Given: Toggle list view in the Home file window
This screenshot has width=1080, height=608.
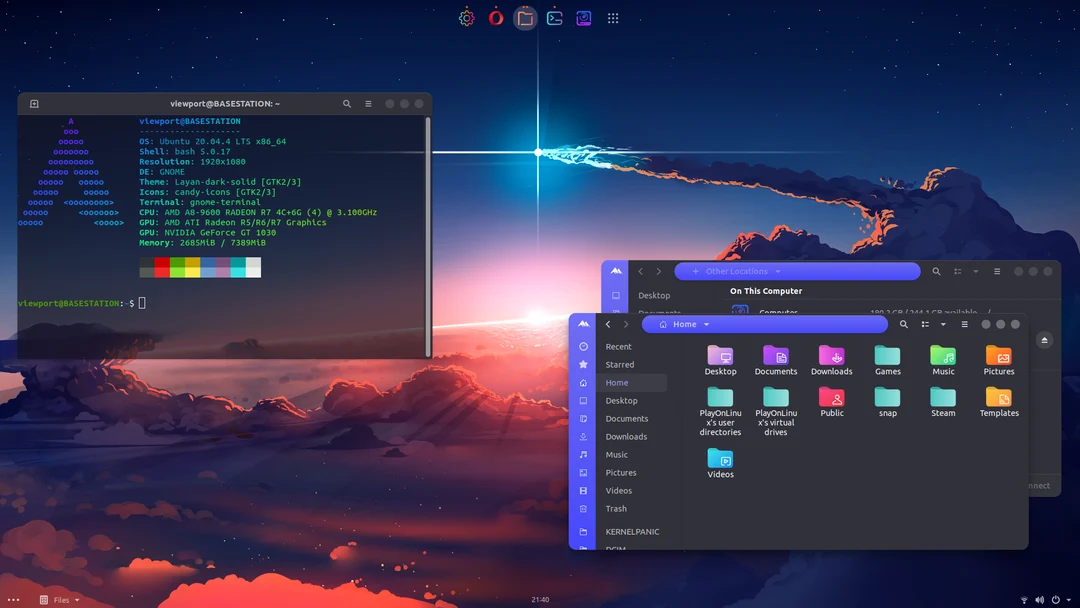Looking at the screenshot, I should pos(924,324).
